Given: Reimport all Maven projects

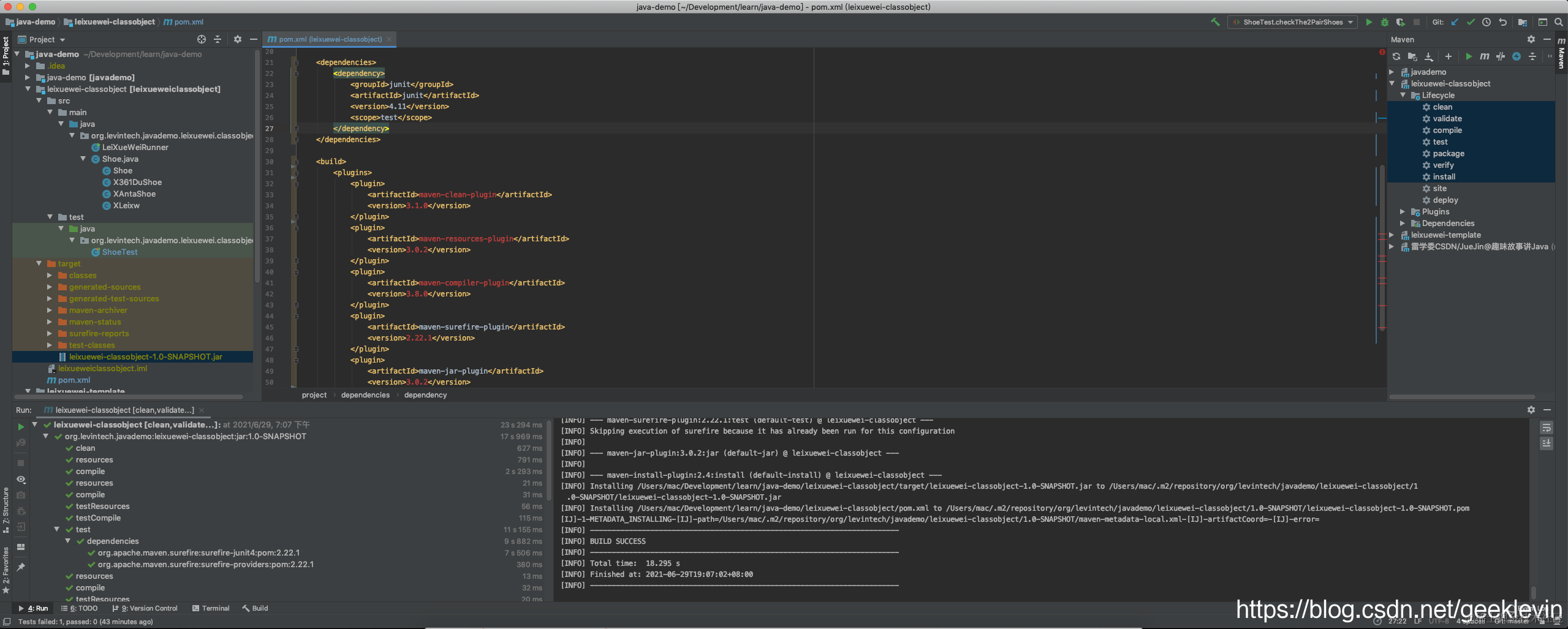Looking at the screenshot, I should click(1396, 56).
